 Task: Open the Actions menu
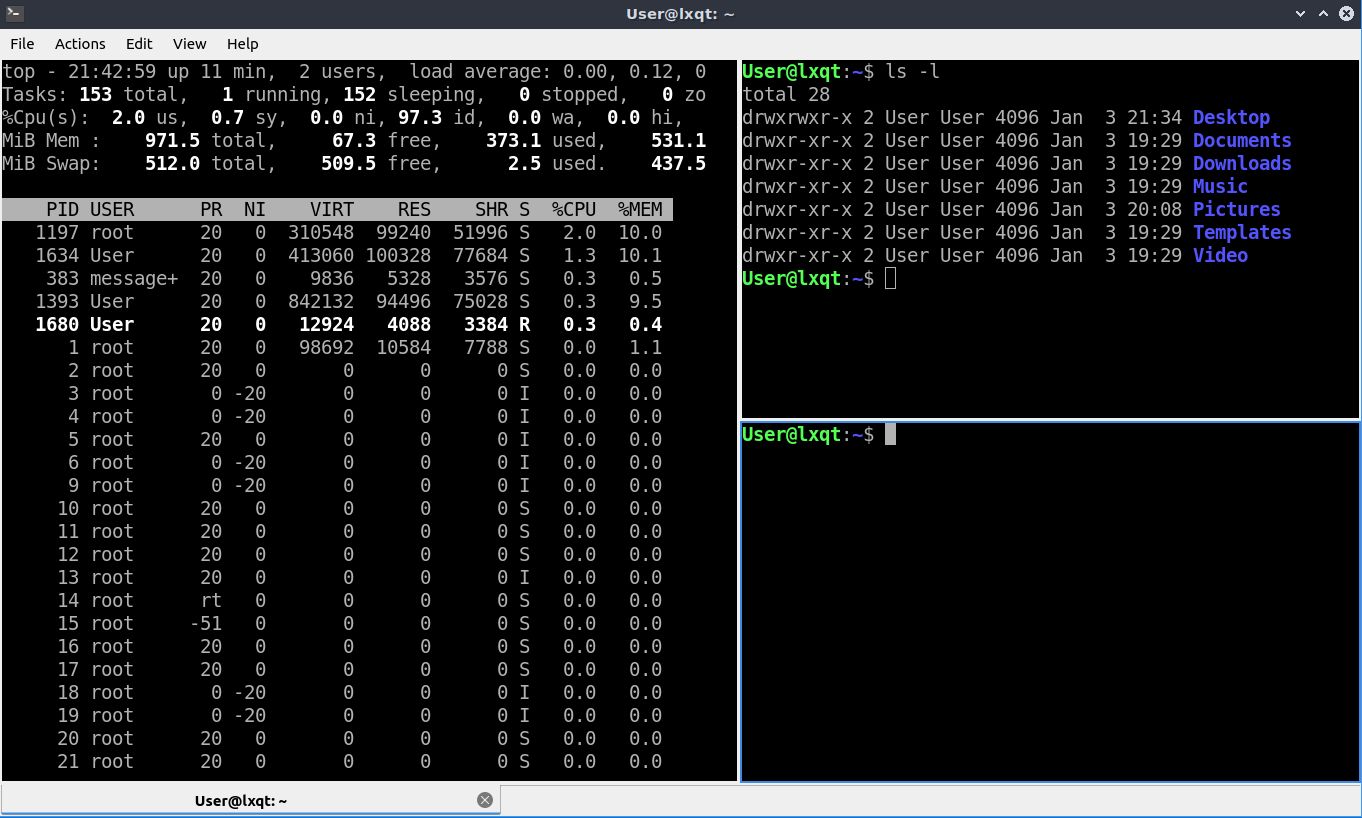[79, 43]
